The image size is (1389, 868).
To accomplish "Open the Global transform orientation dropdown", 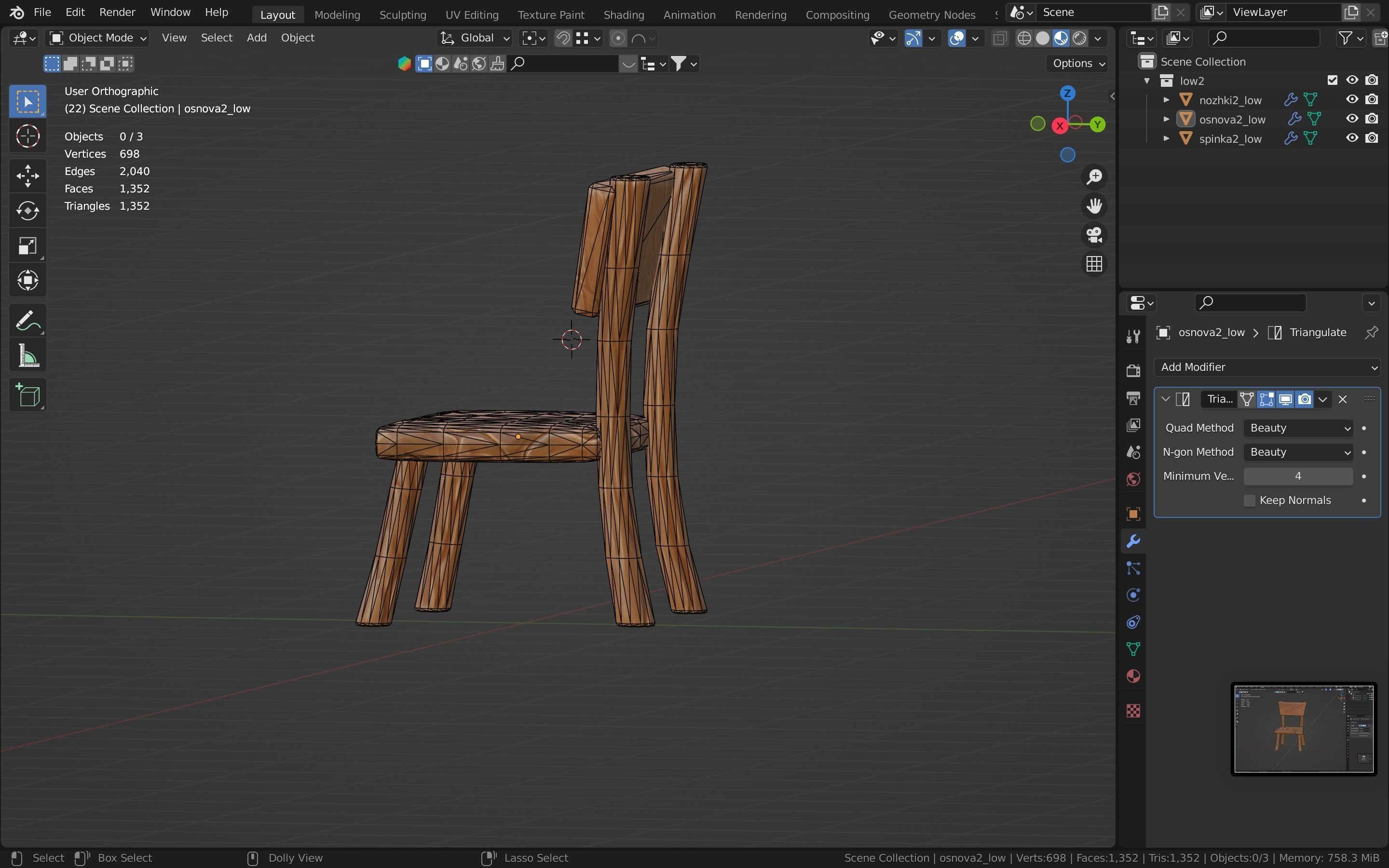I will (474, 38).
